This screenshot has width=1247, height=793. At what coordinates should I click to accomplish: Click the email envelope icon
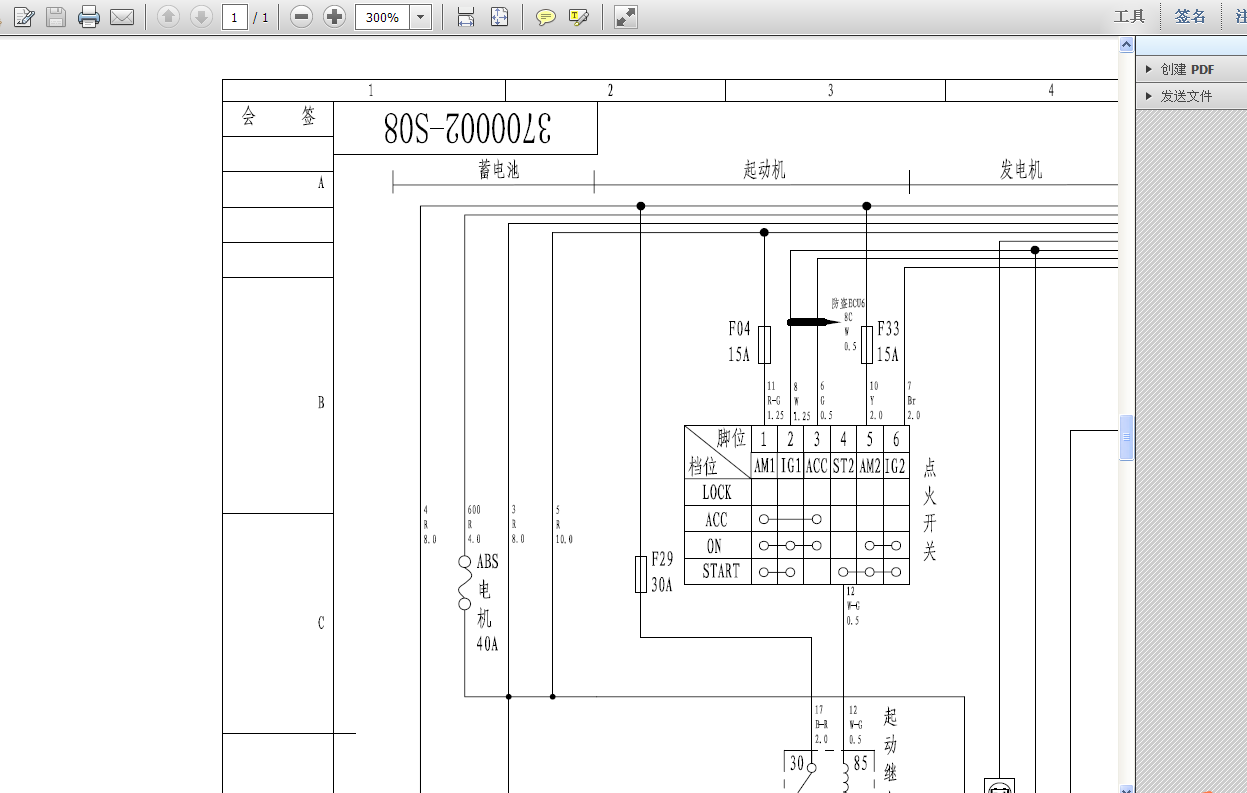coord(122,17)
